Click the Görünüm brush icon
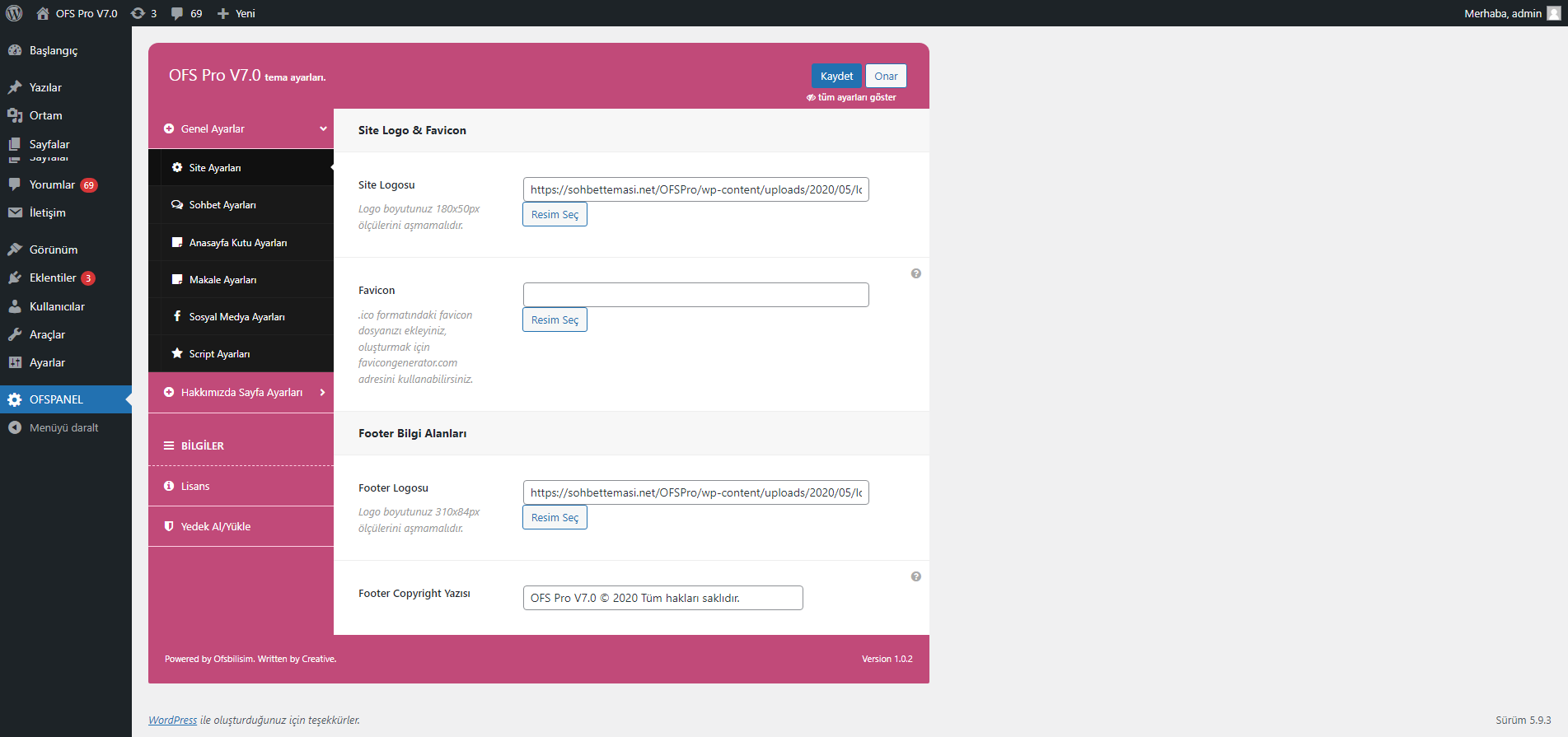Screen dimensions: 1568x737 [x=15, y=250]
